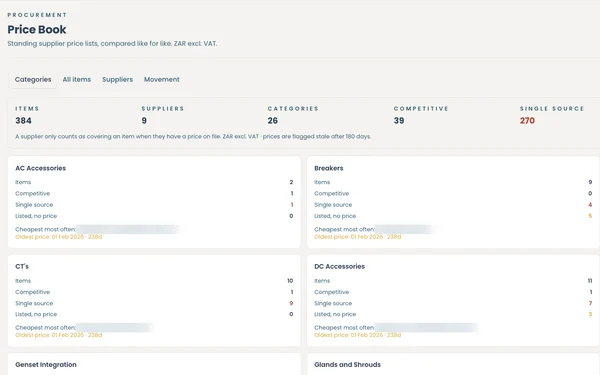This screenshot has width=600, height=375.
Task: Click the stale-price note about 180 days
Action: [193, 137]
